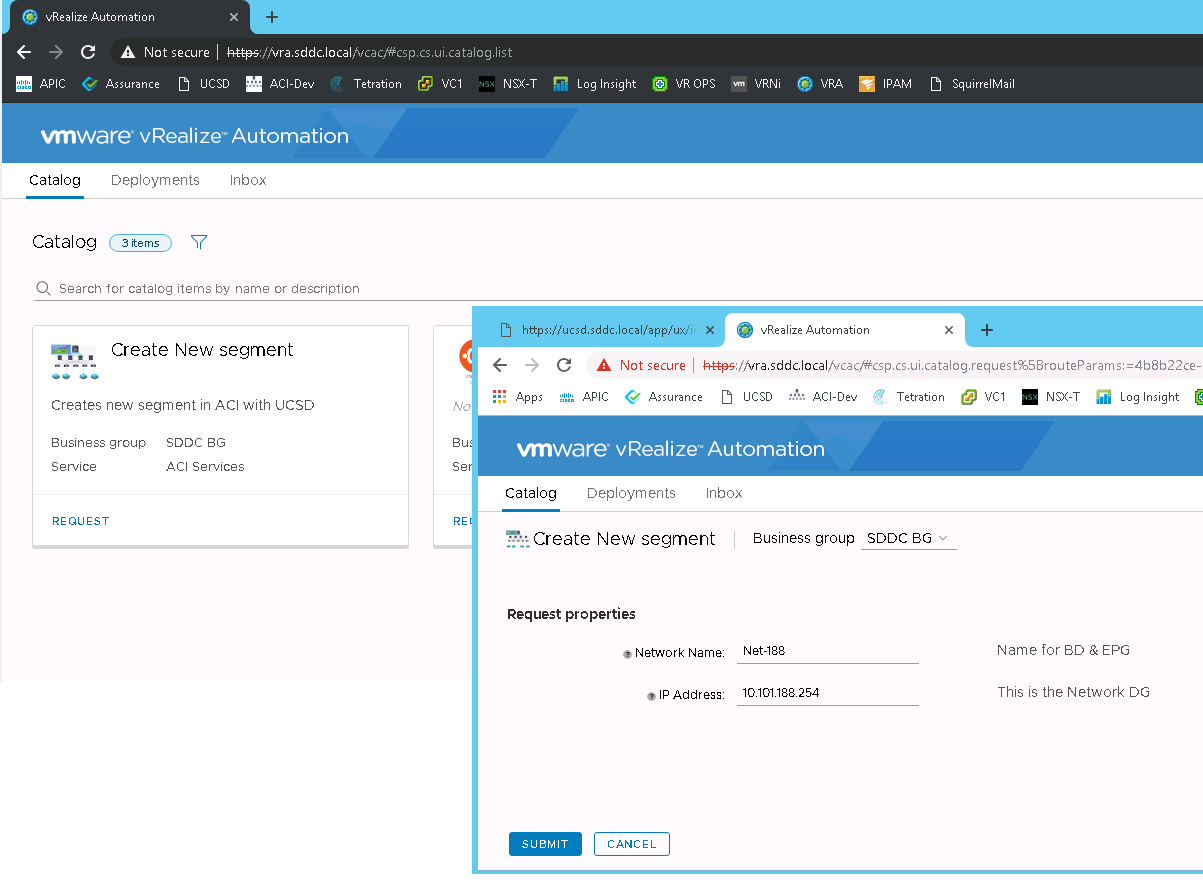Go back in the rear browser window
Screen dimensions: 1203x884
pos(24,52)
